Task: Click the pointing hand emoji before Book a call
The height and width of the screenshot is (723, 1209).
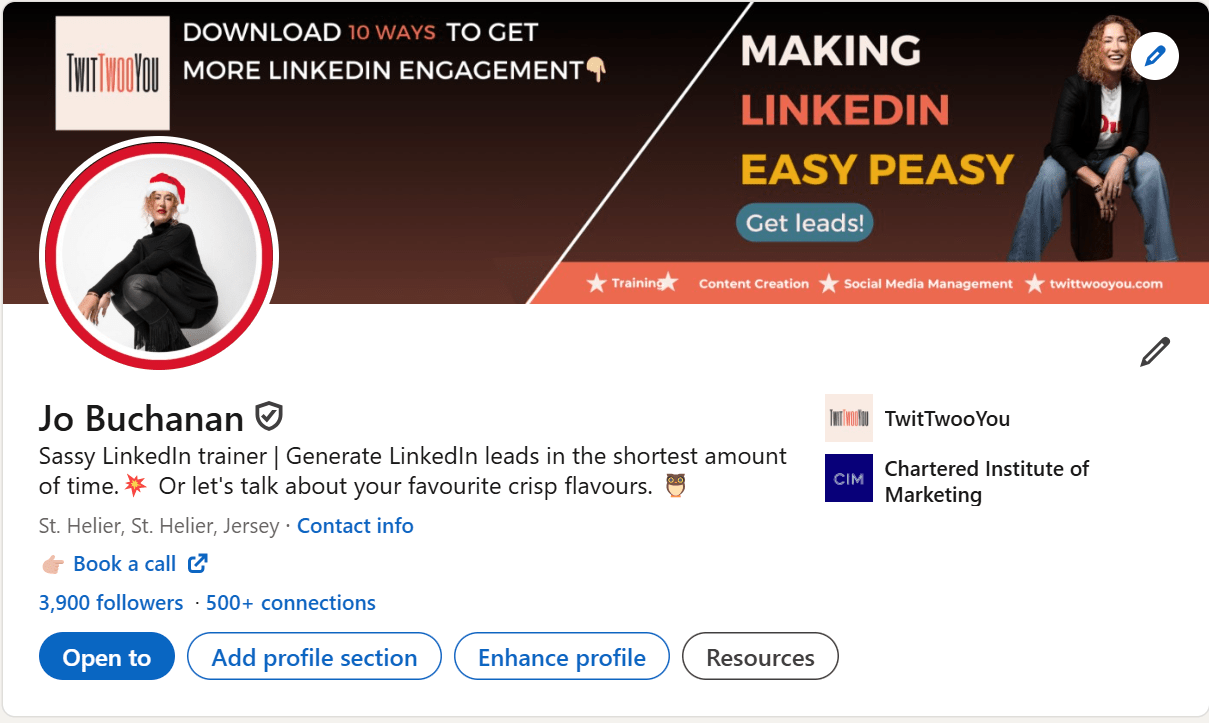Action: [53, 564]
